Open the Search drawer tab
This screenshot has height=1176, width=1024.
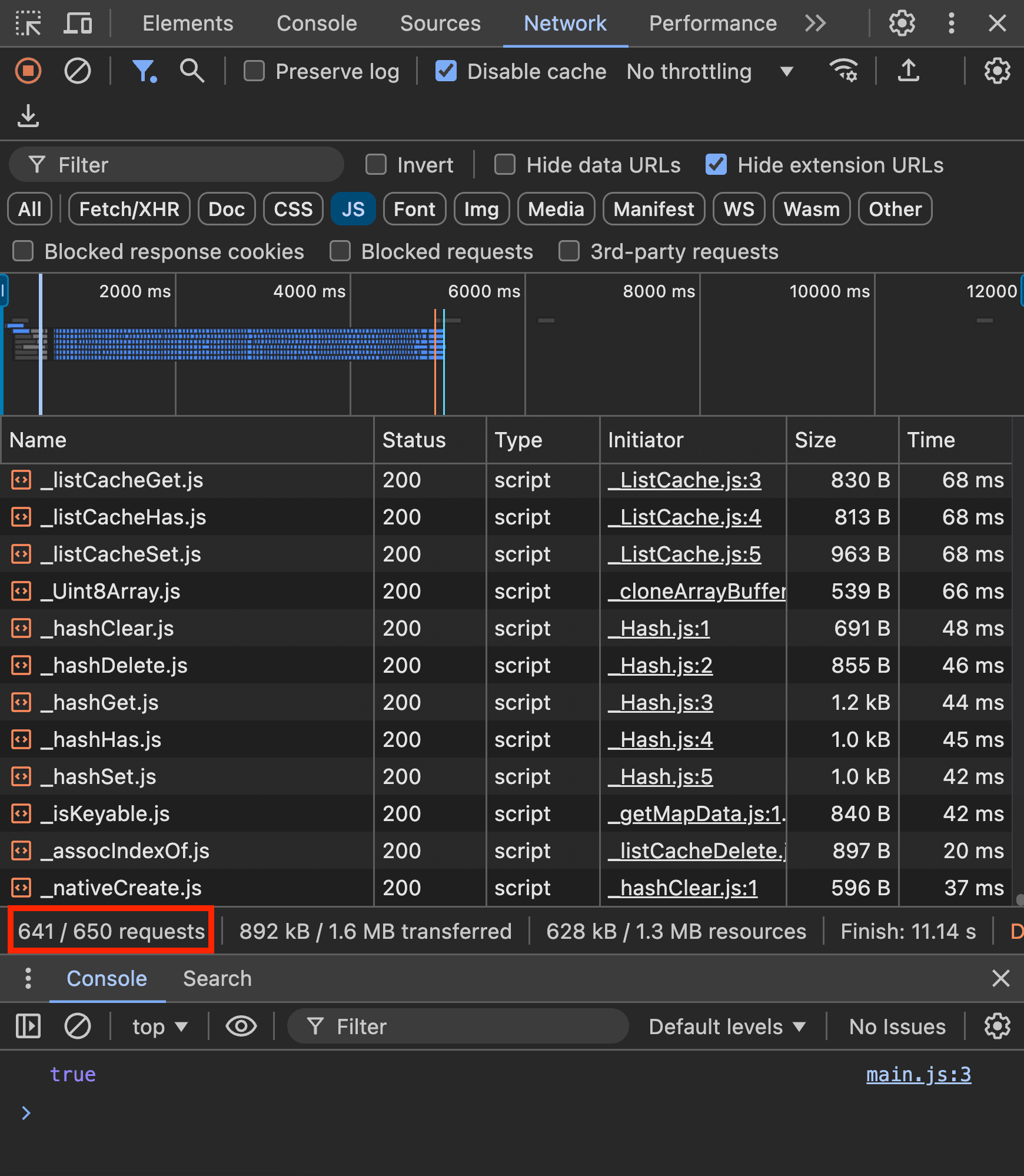point(217,978)
